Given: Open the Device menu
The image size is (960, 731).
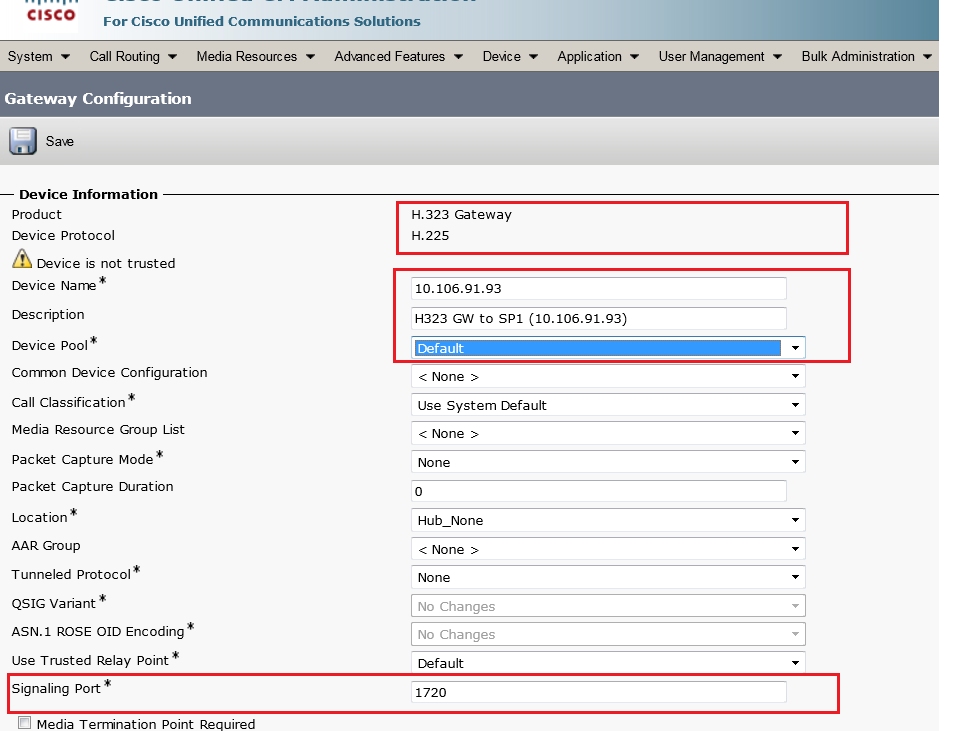Looking at the screenshot, I should [510, 56].
